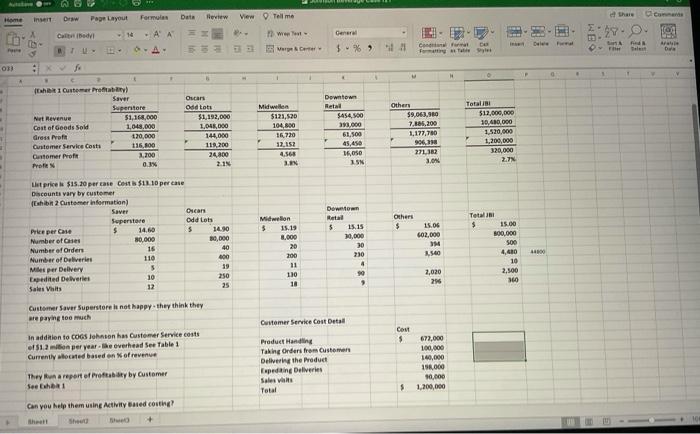Viewport: 700px width, 434px height.
Task: Click the Decrease Indent icon
Action: coord(238,49)
